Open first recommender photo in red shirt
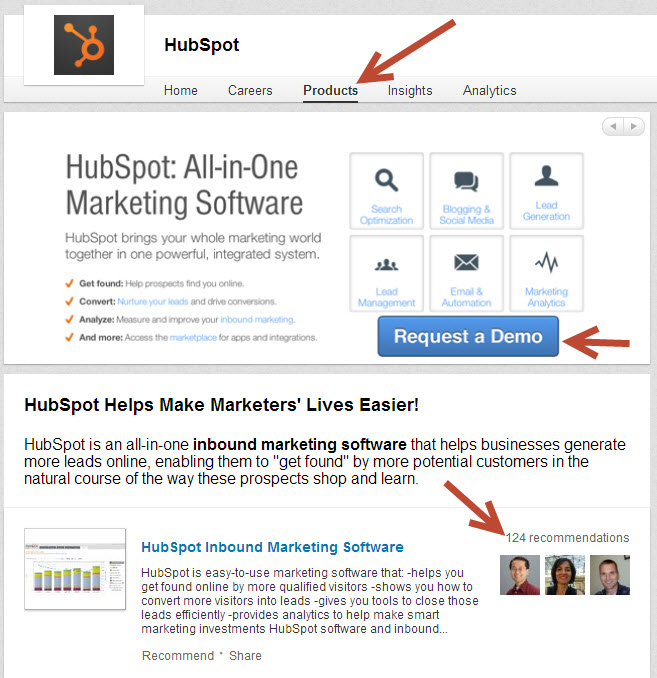 click(x=520, y=575)
